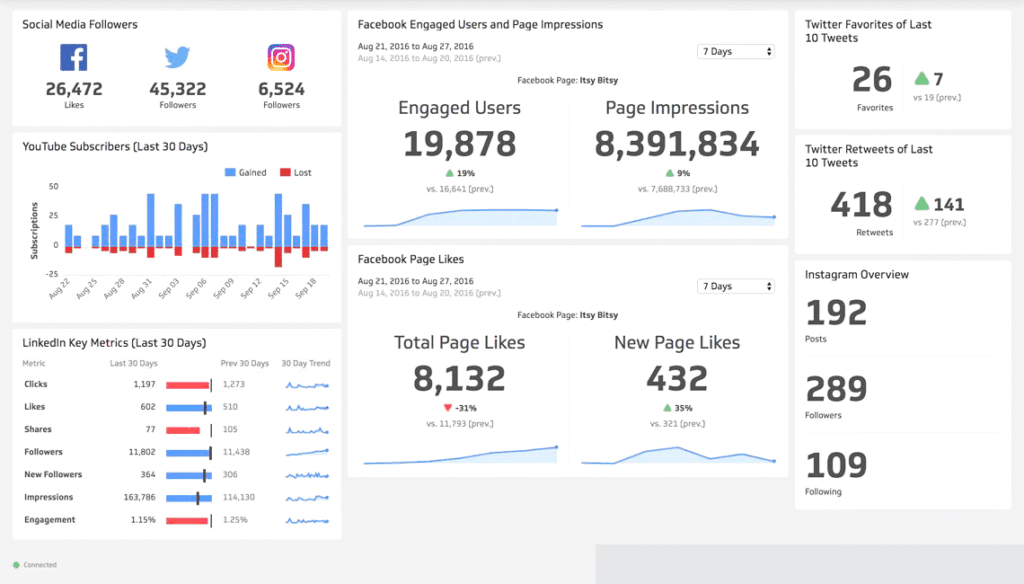Click the Impressions 30 day trend sparkline
Screen dimensions: 1024x584
coord(306,497)
